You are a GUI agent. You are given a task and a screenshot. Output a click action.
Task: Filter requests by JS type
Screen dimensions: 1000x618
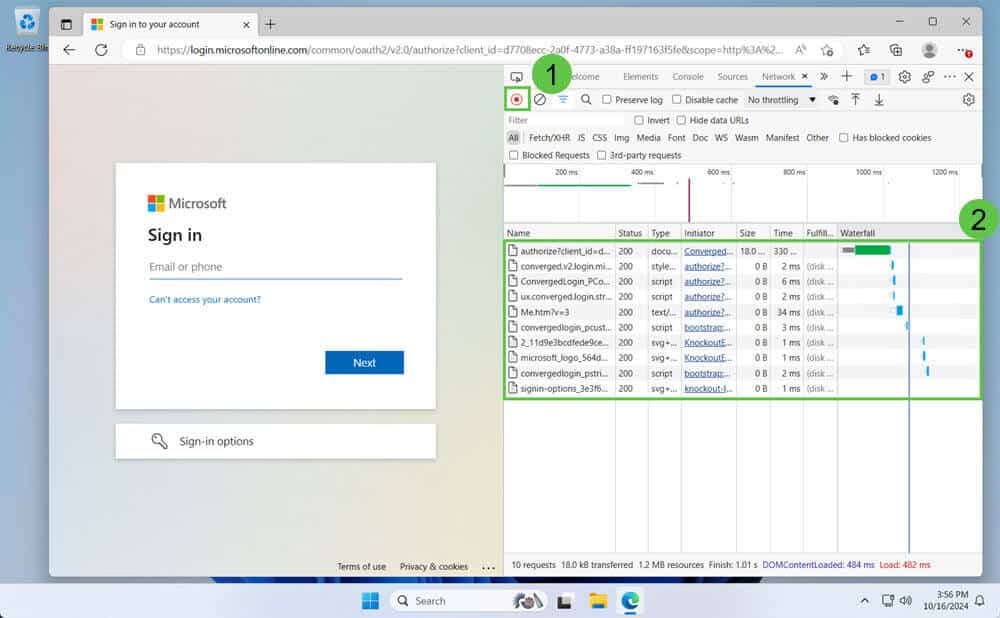pos(581,138)
